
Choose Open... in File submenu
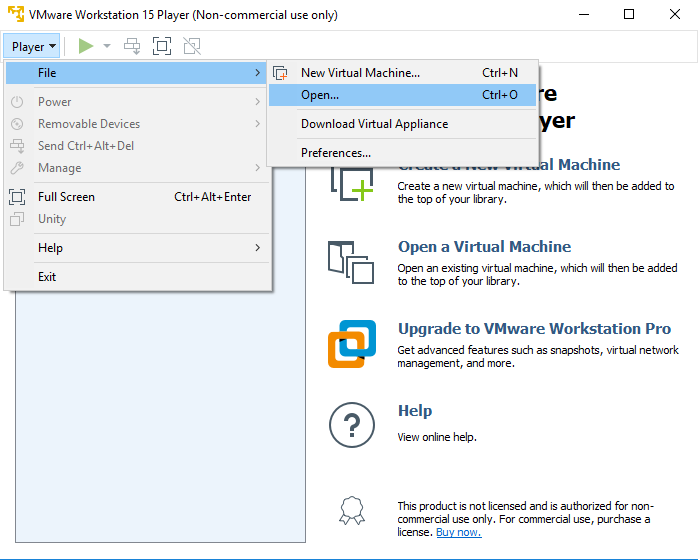[x=402, y=95]
